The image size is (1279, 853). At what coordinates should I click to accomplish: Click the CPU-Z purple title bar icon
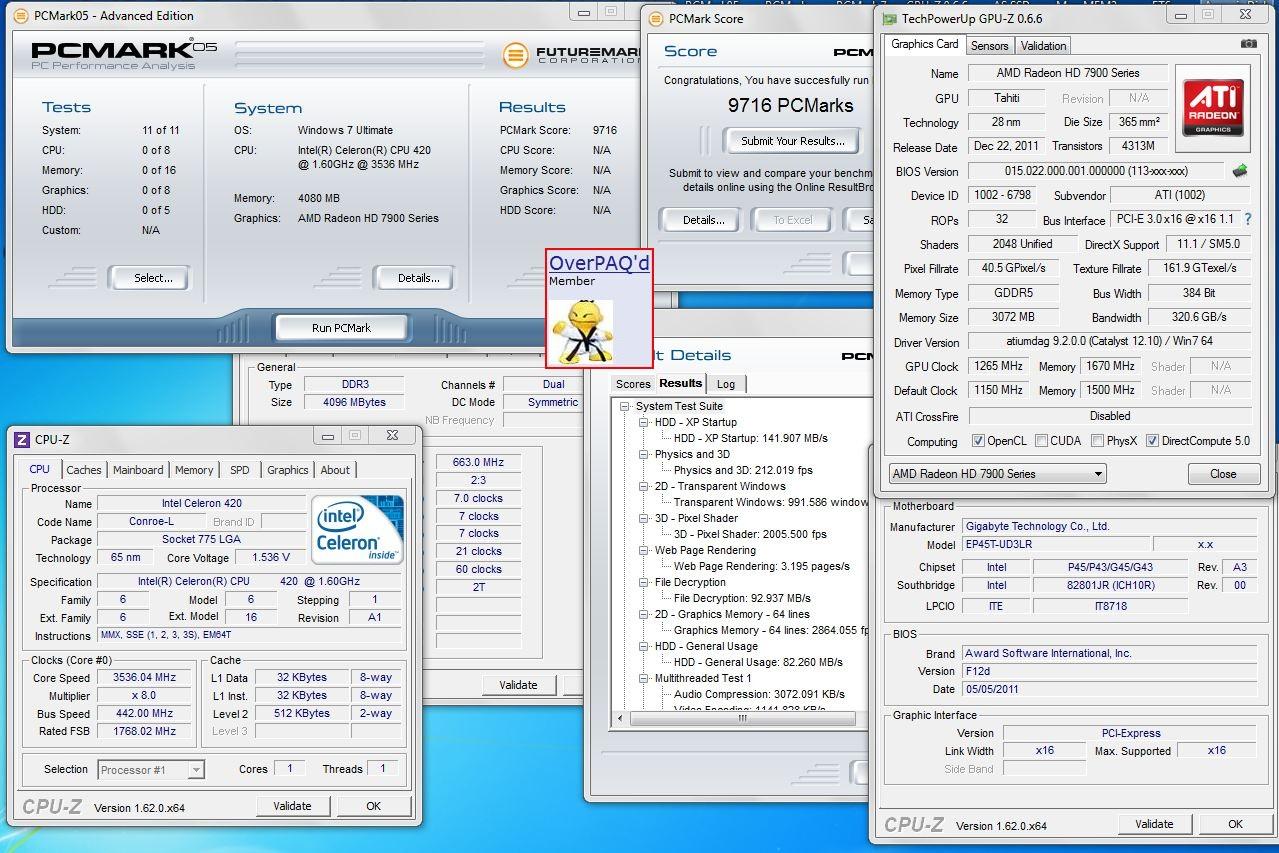tap(22, 440)
